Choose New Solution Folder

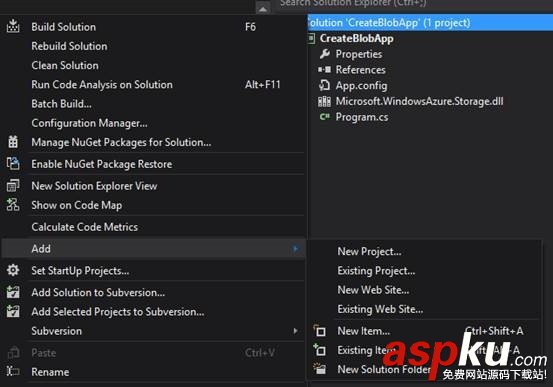click(425, 369)
